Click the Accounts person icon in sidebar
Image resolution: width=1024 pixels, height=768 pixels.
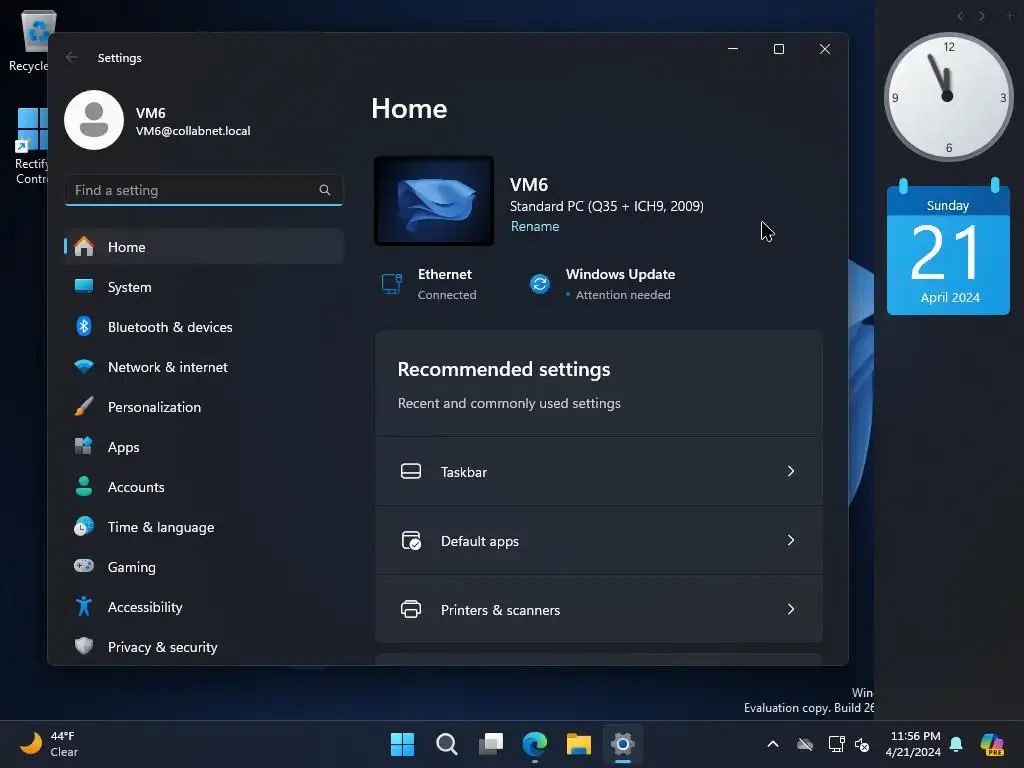[x=84, y=487]
